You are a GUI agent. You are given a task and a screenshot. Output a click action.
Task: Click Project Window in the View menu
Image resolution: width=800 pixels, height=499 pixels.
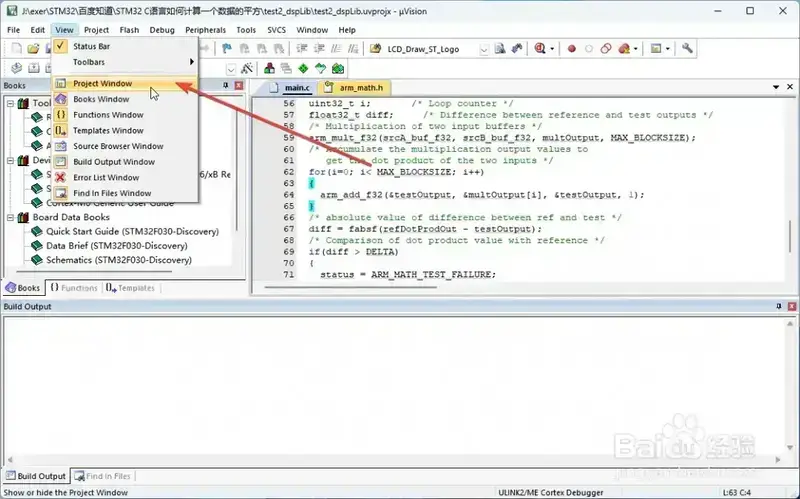103,83
